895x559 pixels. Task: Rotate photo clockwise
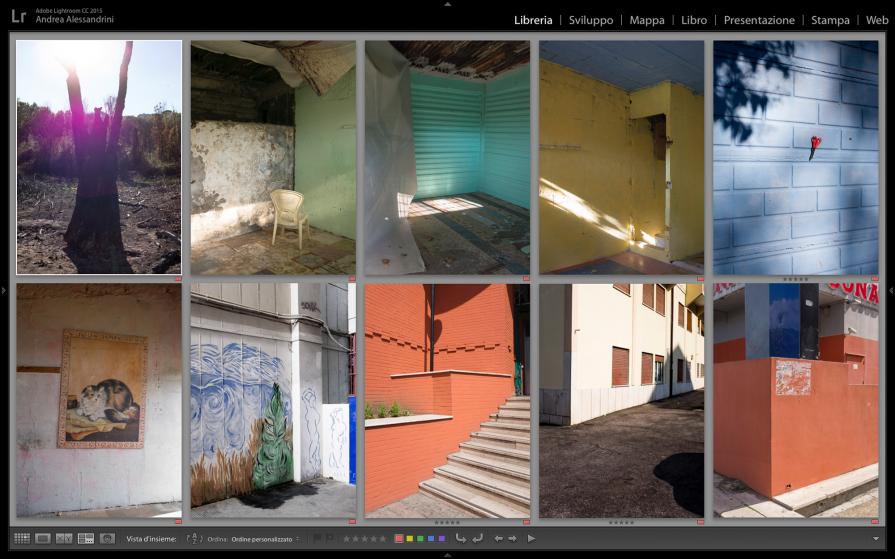pyautogui.click(x=477, y=538)
